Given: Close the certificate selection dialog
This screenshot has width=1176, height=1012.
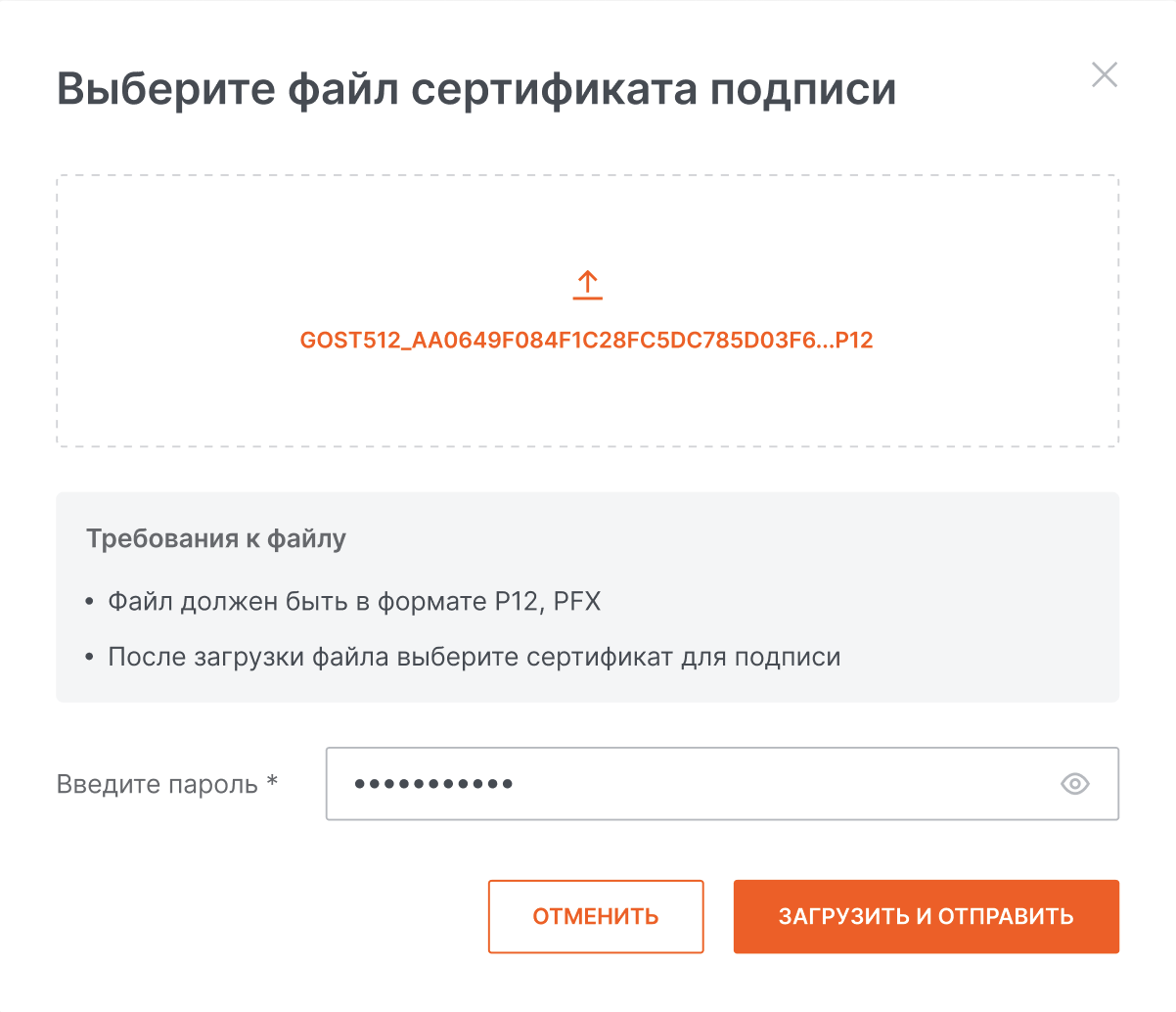Looking at the screenshot, I should click(x=1104, y=75).
